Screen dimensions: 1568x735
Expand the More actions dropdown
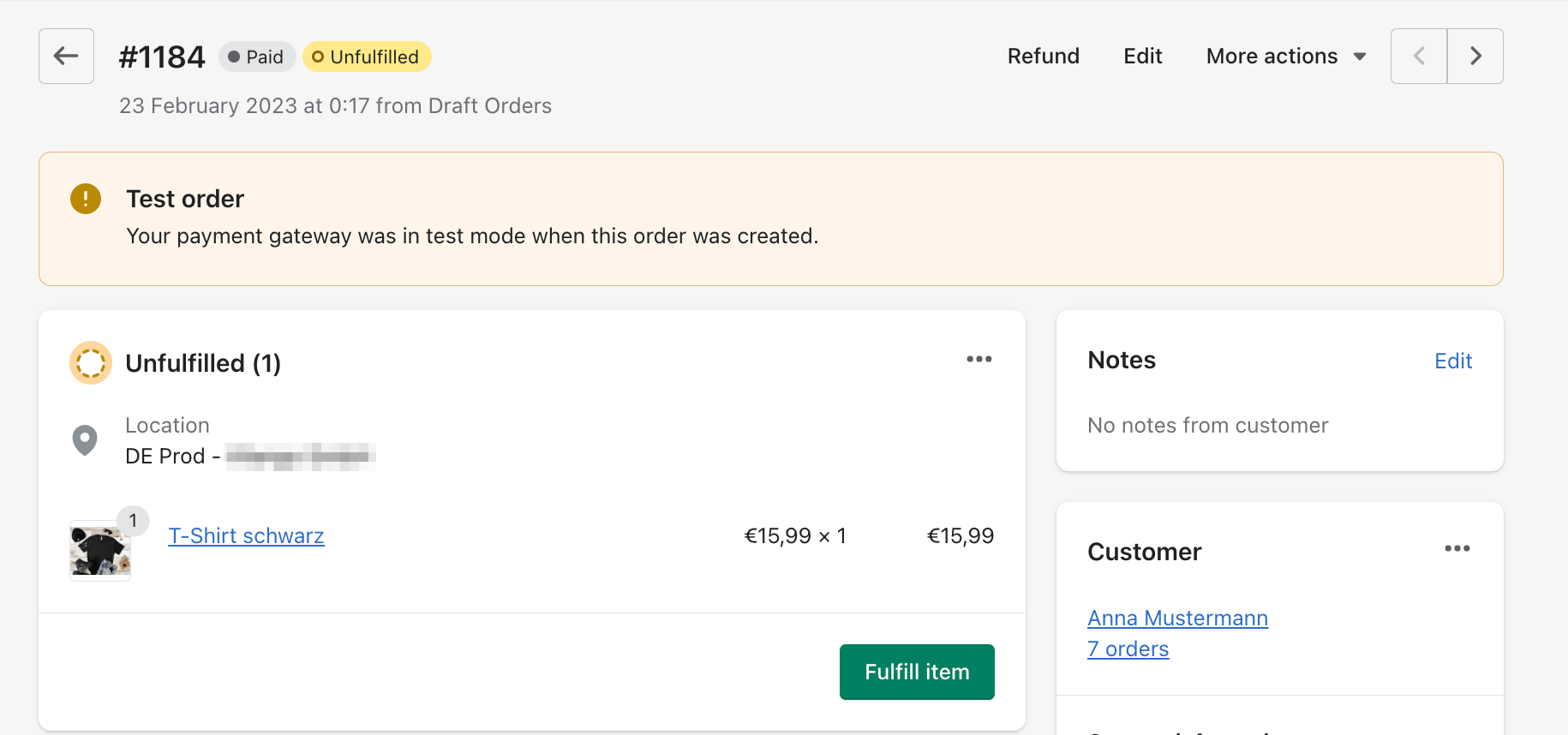1272,57
